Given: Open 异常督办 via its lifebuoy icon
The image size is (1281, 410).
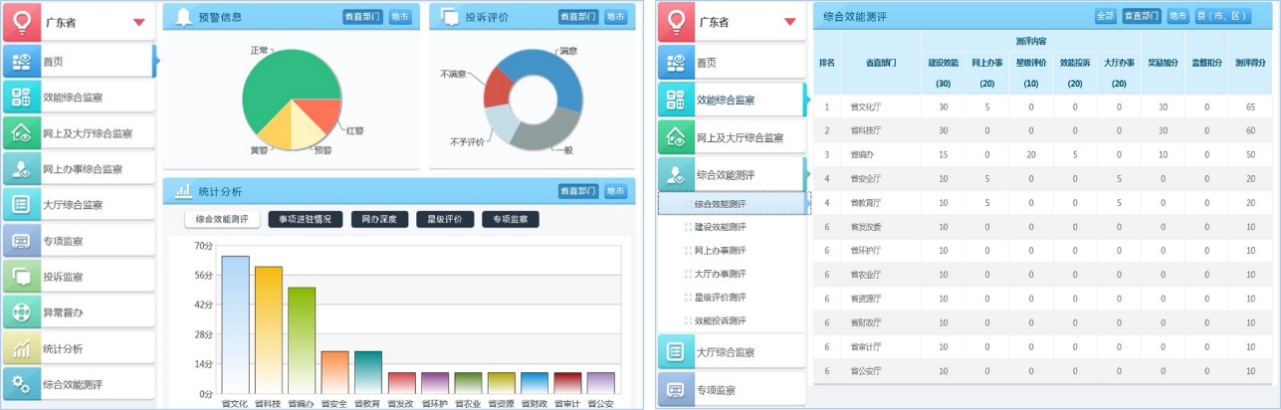Looking at the screenshot, I should click(22, 312).
